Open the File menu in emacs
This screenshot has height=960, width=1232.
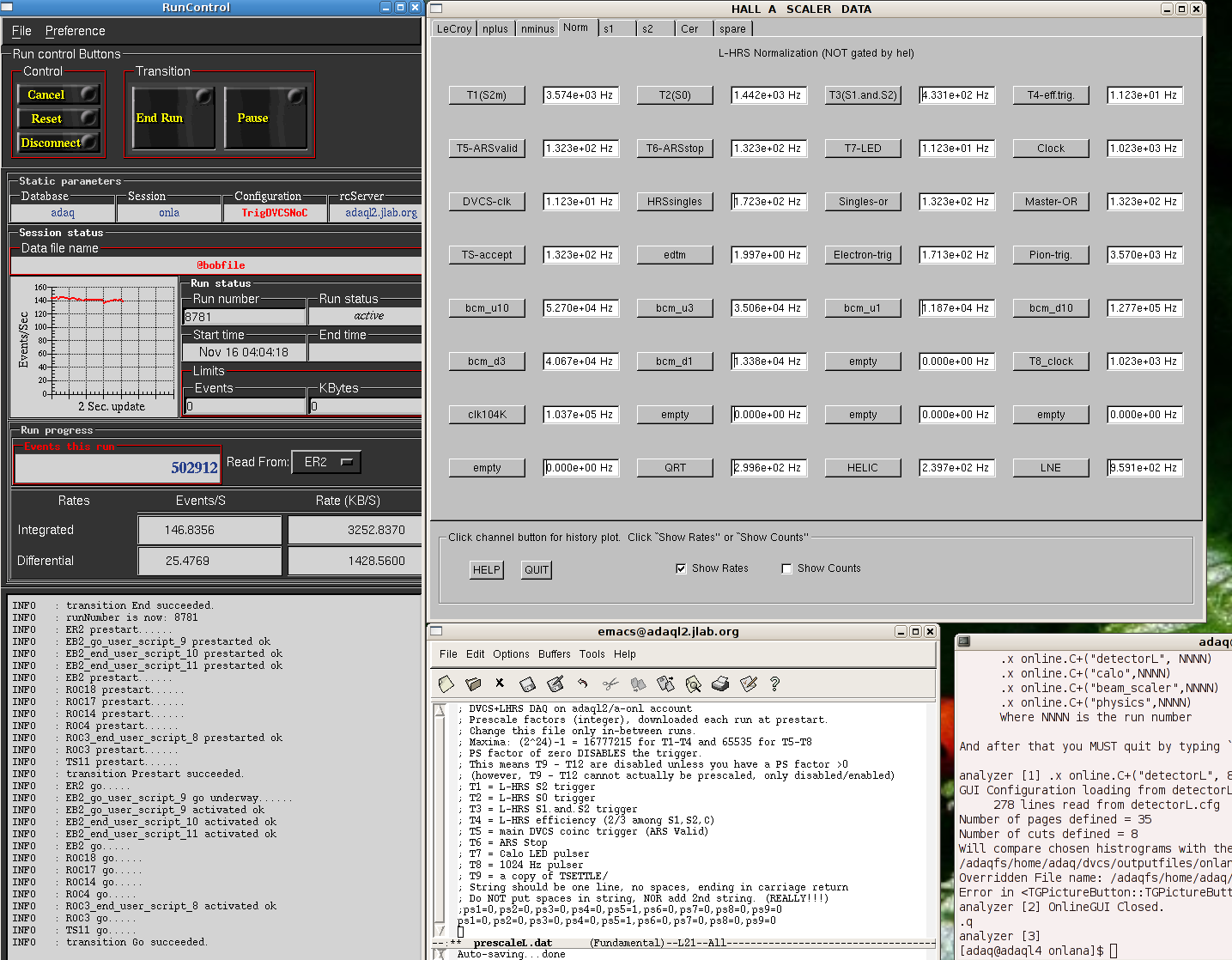point(448,654)
